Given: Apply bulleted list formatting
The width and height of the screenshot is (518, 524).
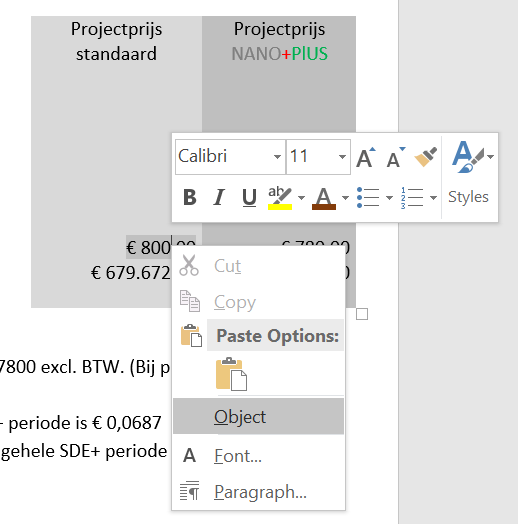Looking at the screenshot, I should (368, 198).
